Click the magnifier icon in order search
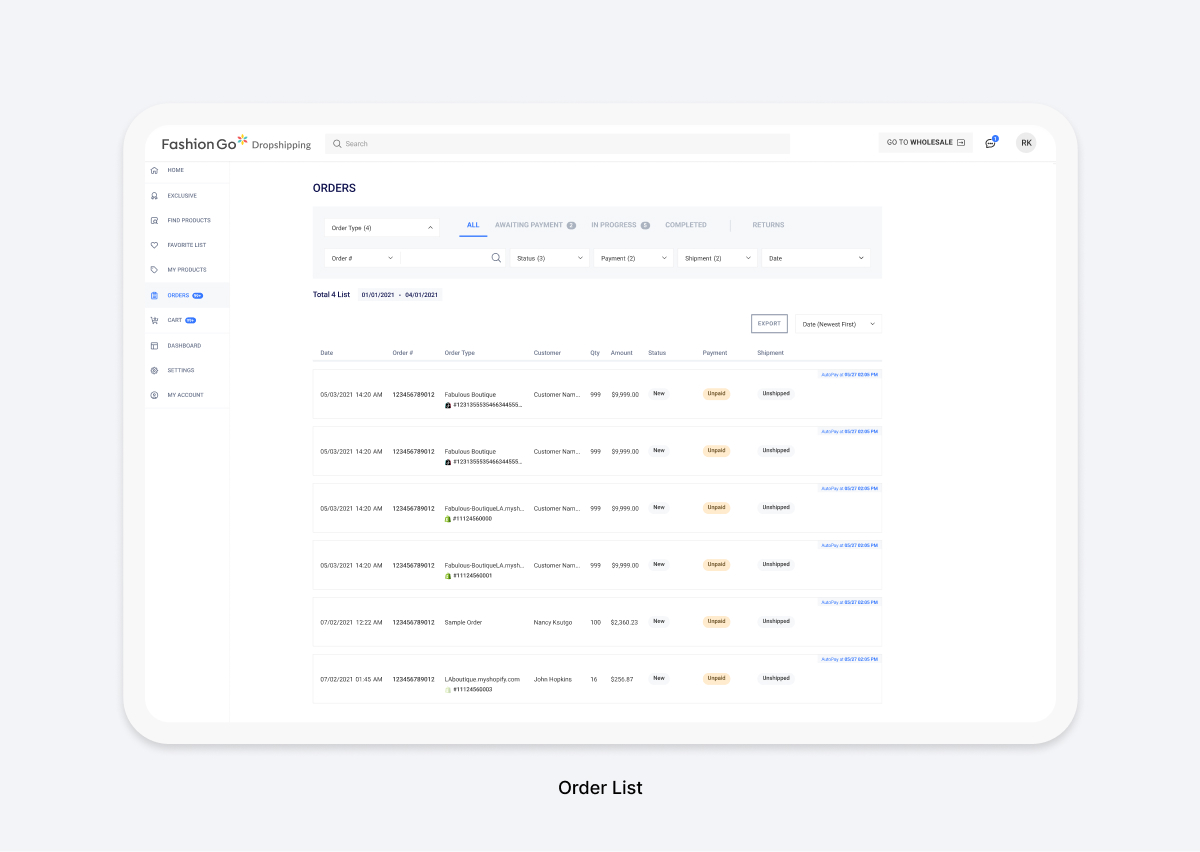This screenshot has height=852, width=1200. [x=496, y=258]
